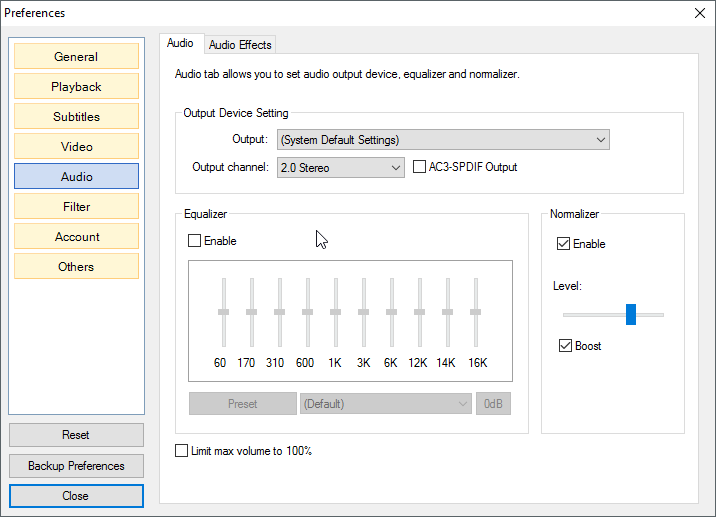
Task: Click the 170 Hz equalizer slider
Action: tap(252, 312)
